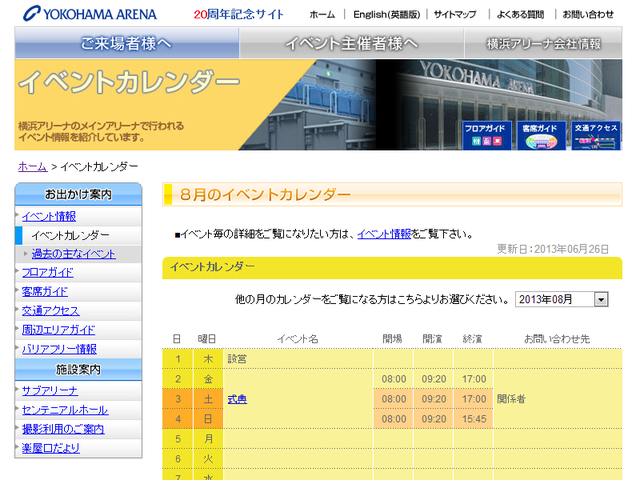The width and height of the screenshot is (640, 480).
Task: Open 撮影利用のご案内 sidebar link
Action: click(x=63, y=429)
